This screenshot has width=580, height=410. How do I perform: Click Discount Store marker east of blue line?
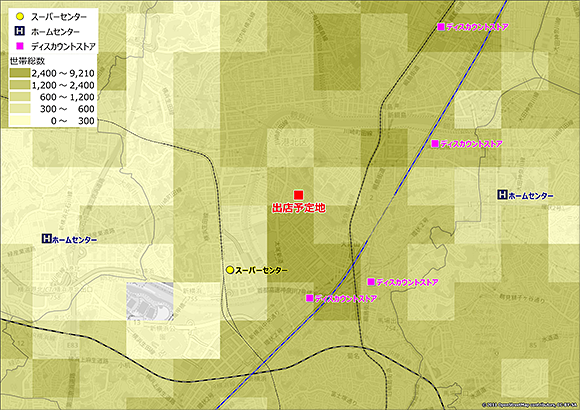coord(371,282)
